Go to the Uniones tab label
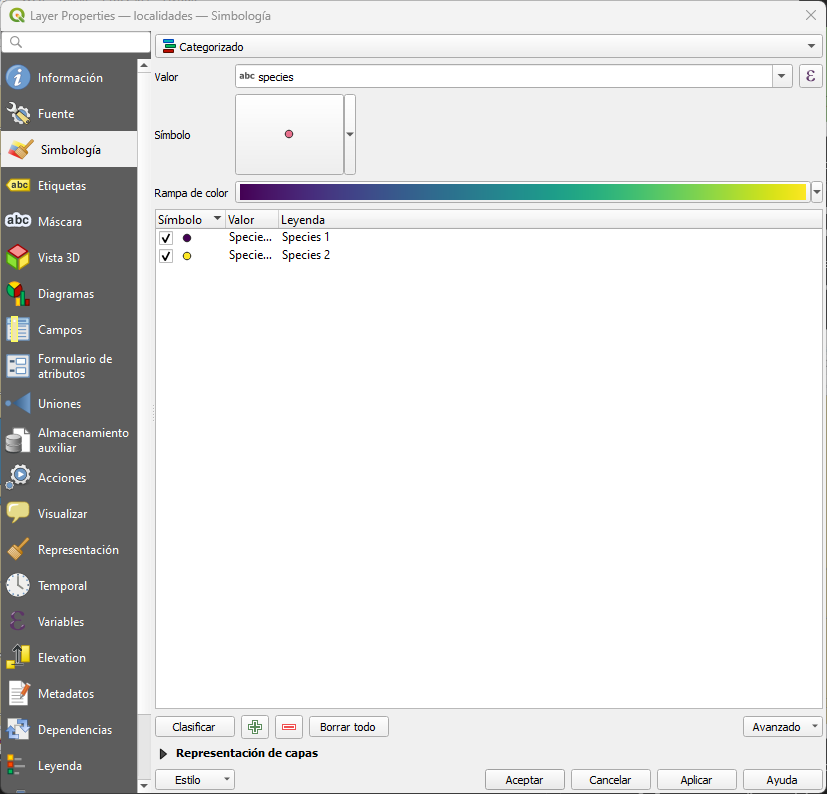The height and width of the screenshot is (794, 827). pyautogui.click(x=60, y=404)
